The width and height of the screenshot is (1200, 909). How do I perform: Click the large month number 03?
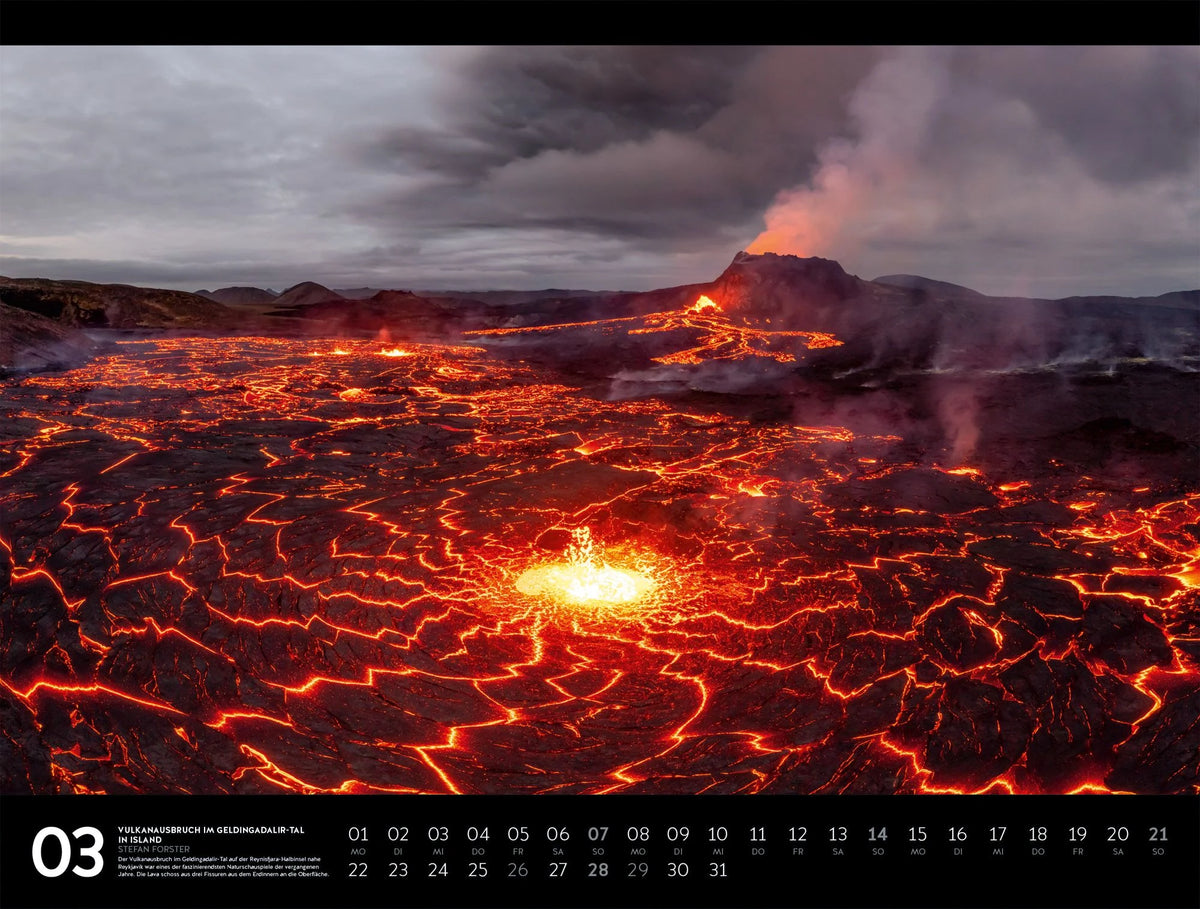point(67,852)
